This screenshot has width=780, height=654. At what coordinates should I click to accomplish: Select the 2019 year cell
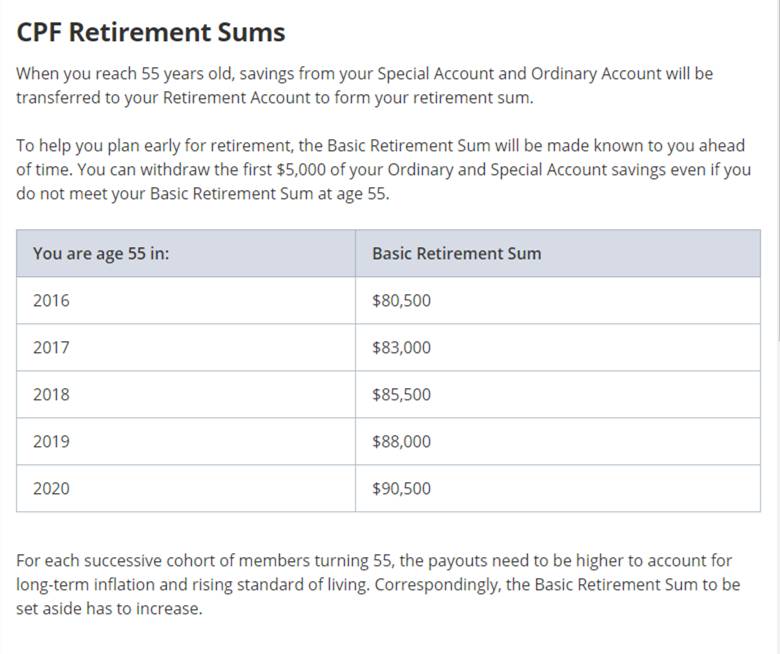tap(52, 442)
